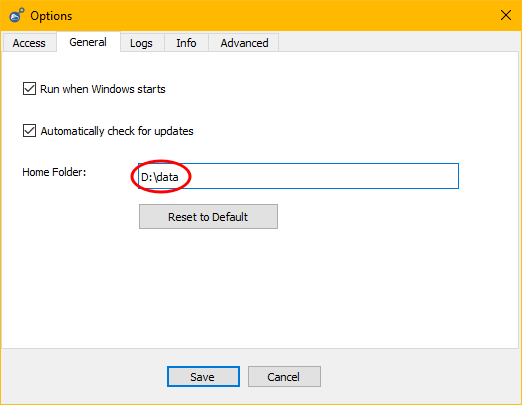The image size is (522, 405).
Task: Click the "Run when Windows starts" label text
Action: point(103,89)
